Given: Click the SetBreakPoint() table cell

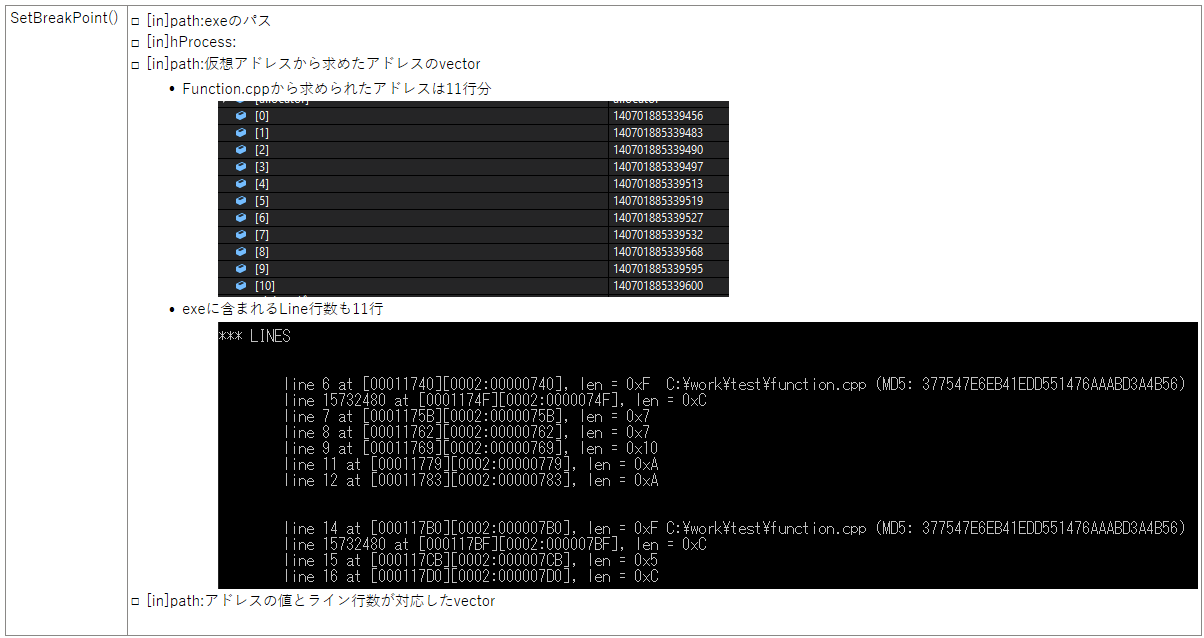Looking at the screenshot, I should [x=63, y=17].
